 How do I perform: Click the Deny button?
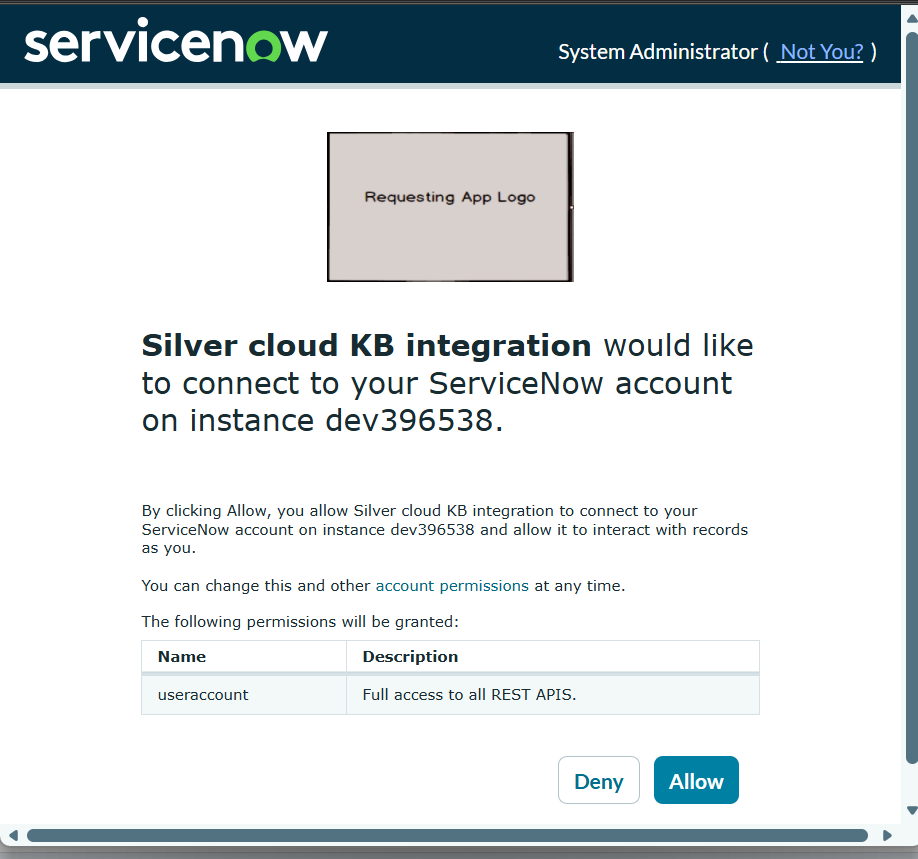[598, 780]
